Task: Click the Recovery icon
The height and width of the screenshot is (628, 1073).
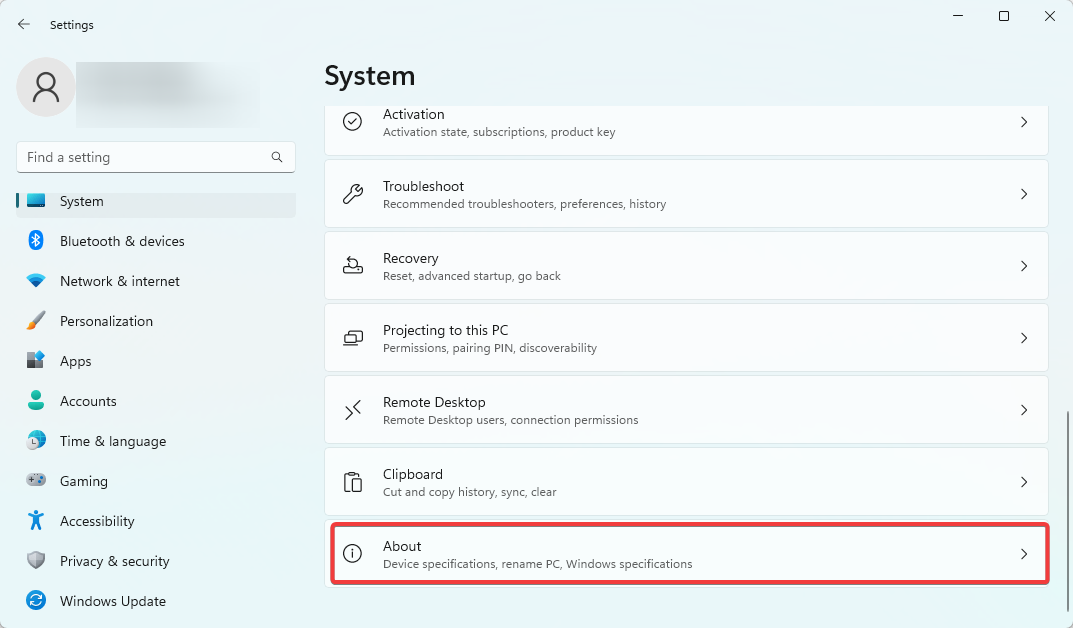Action: tap(352, 265)
